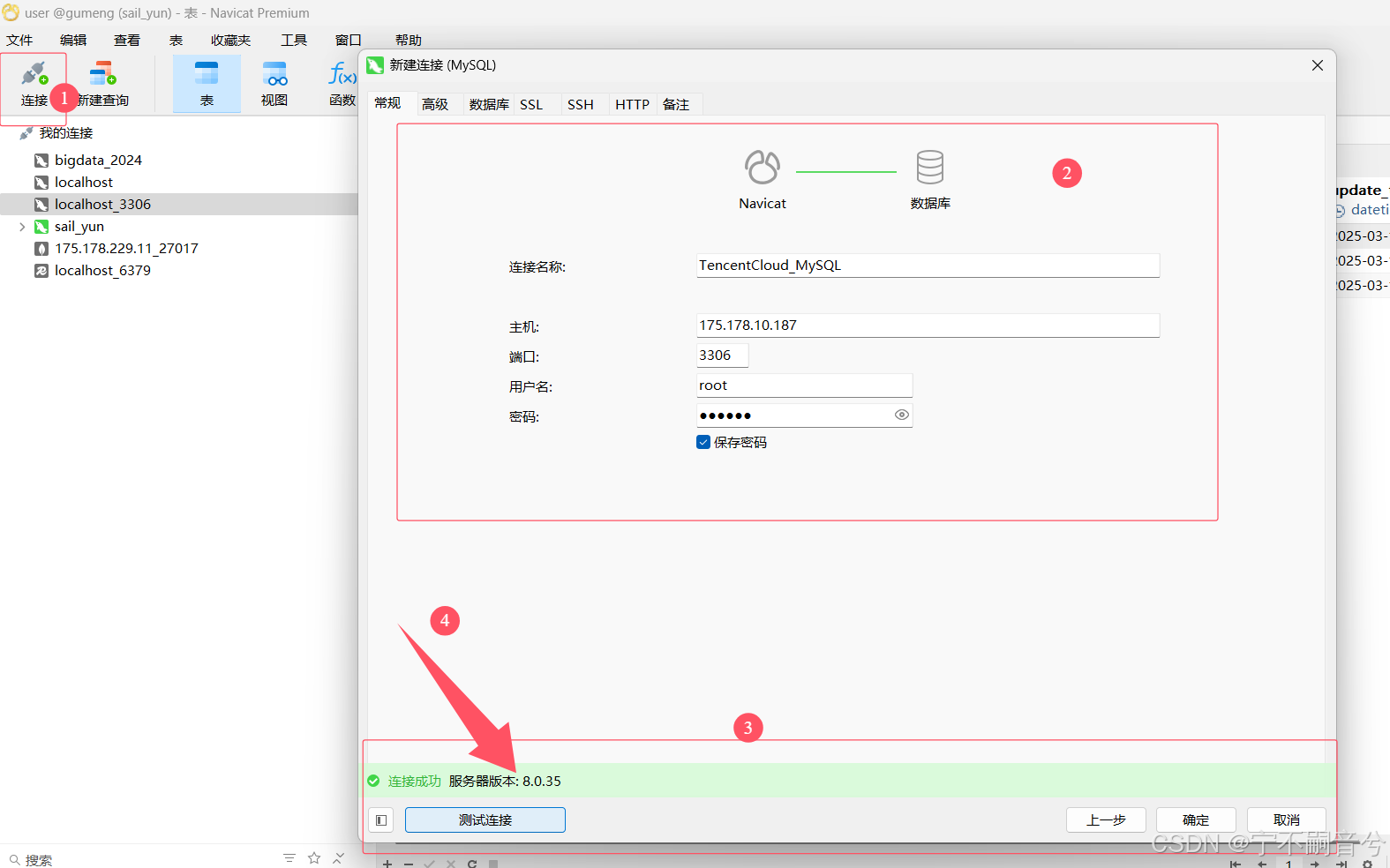Click the 连接名称 field containing TencentCloud_MySQL
This screenshot has height=868, width=1390.
[928, 266]
